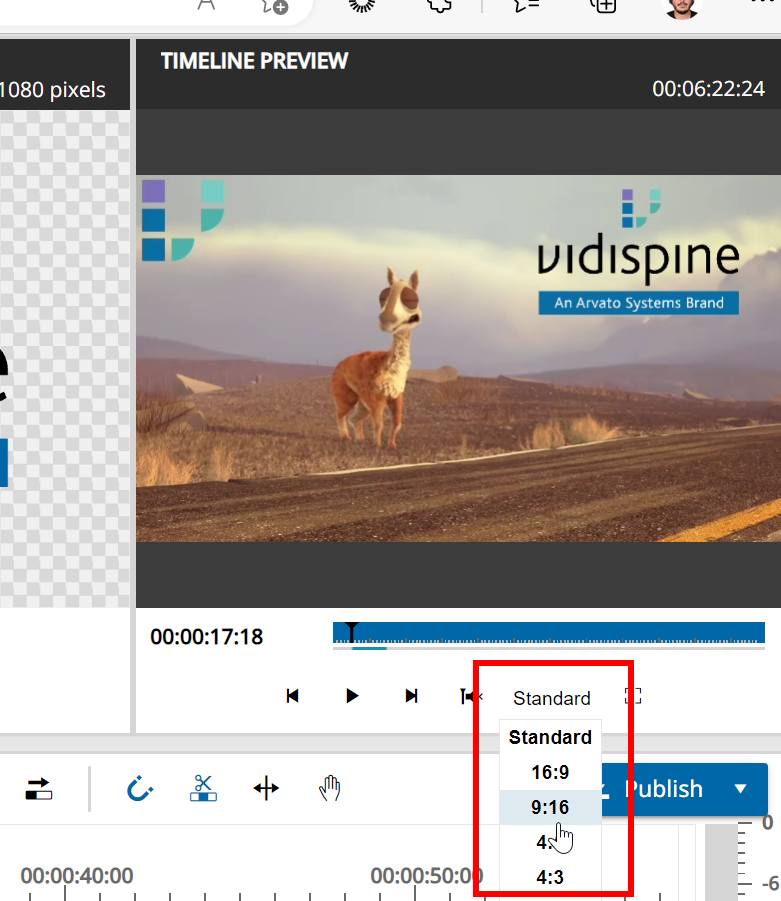This screenshot has height=901, width=781.
Task: Activate the hand pan tool
Action: [x=330, y=789]
